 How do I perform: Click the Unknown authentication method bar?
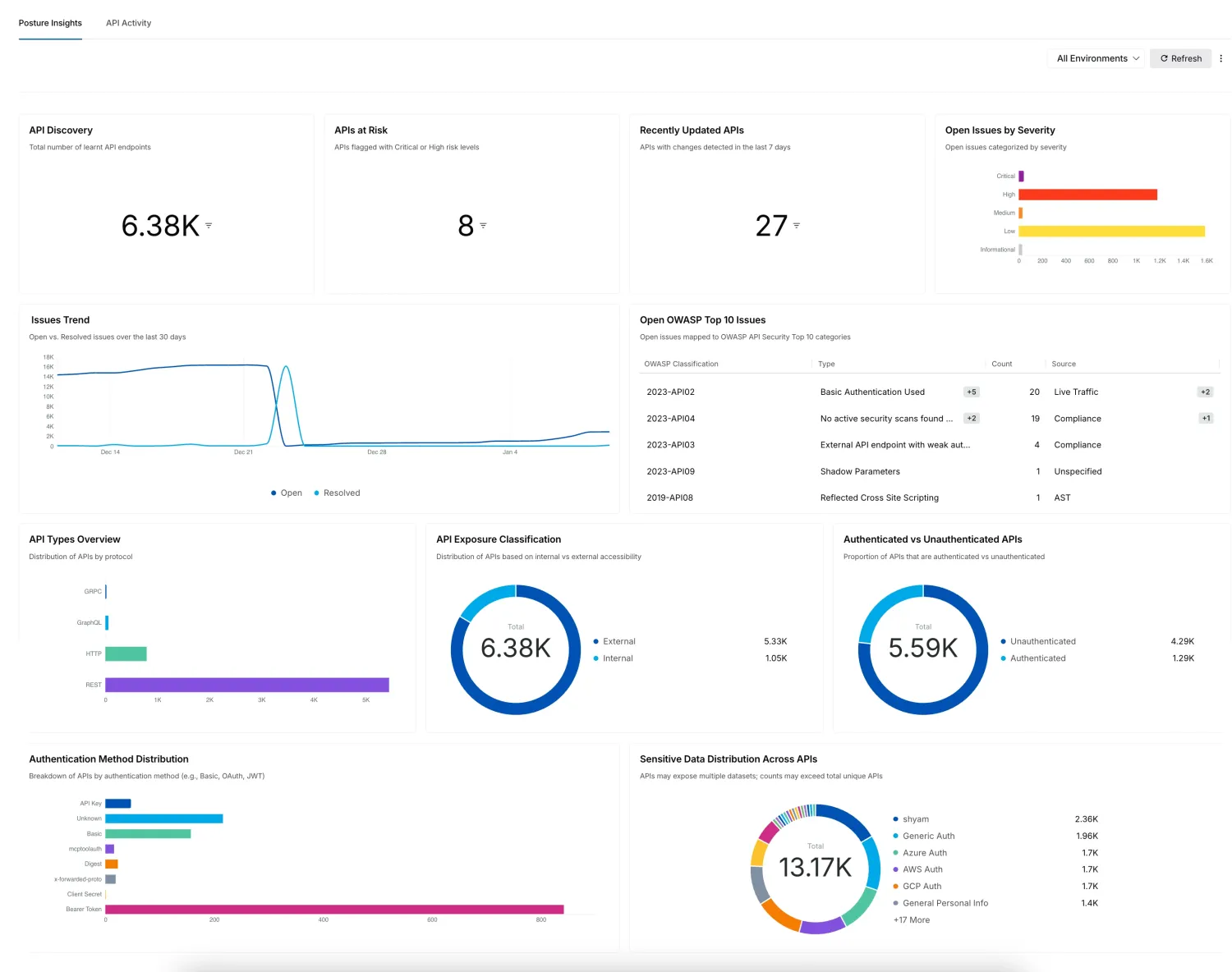coord(164,818)
